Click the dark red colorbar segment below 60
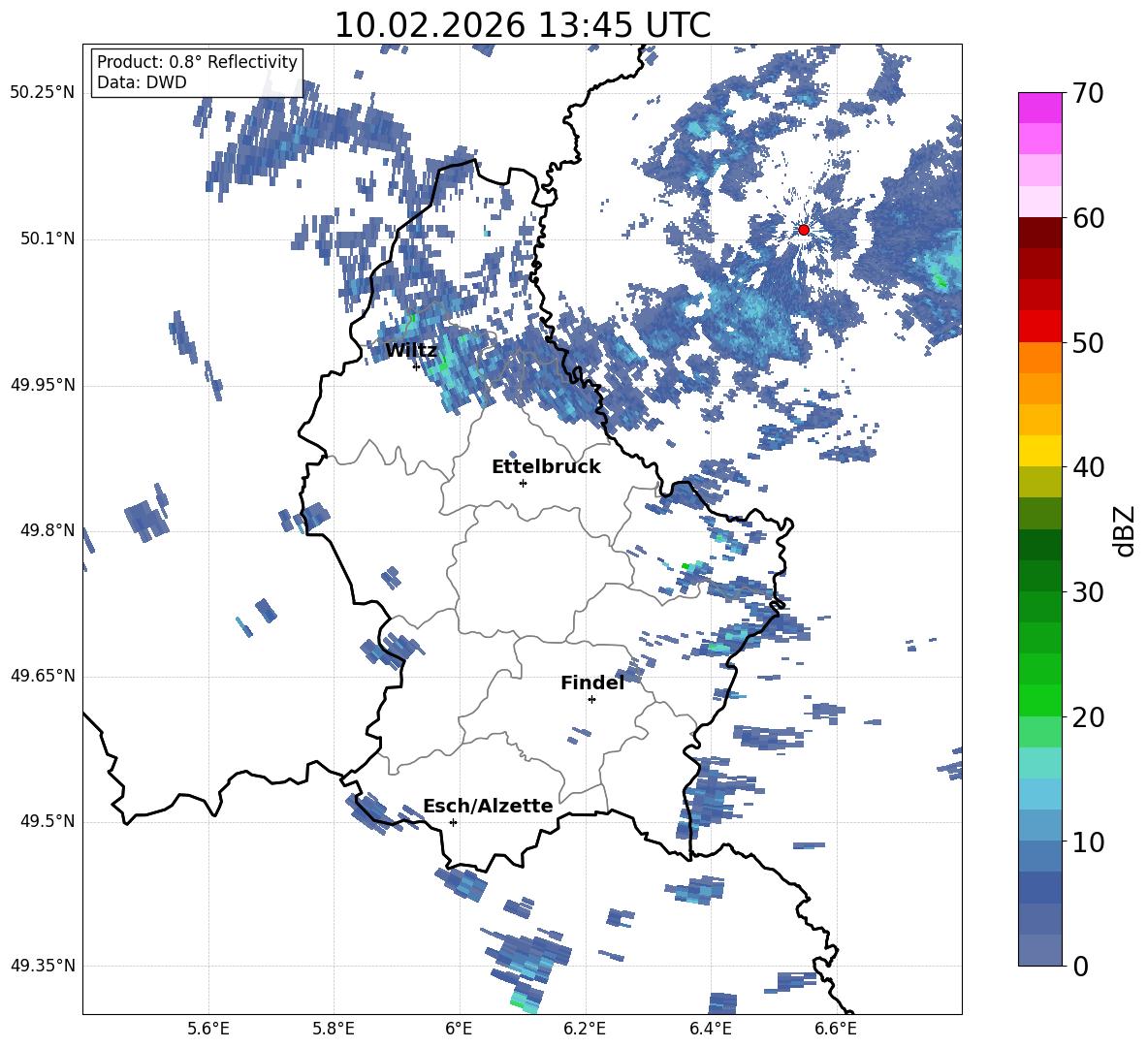Image resolution: width=1148 pixels, height=1048 pixels. tap(1039, 234)
